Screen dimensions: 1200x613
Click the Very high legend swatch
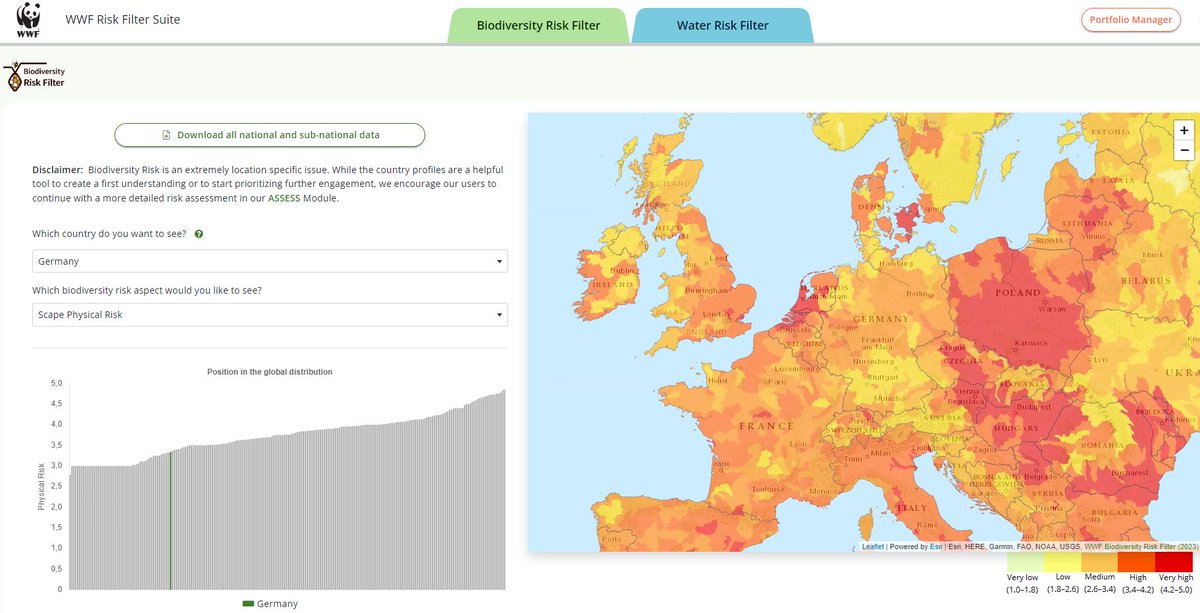1174,562
